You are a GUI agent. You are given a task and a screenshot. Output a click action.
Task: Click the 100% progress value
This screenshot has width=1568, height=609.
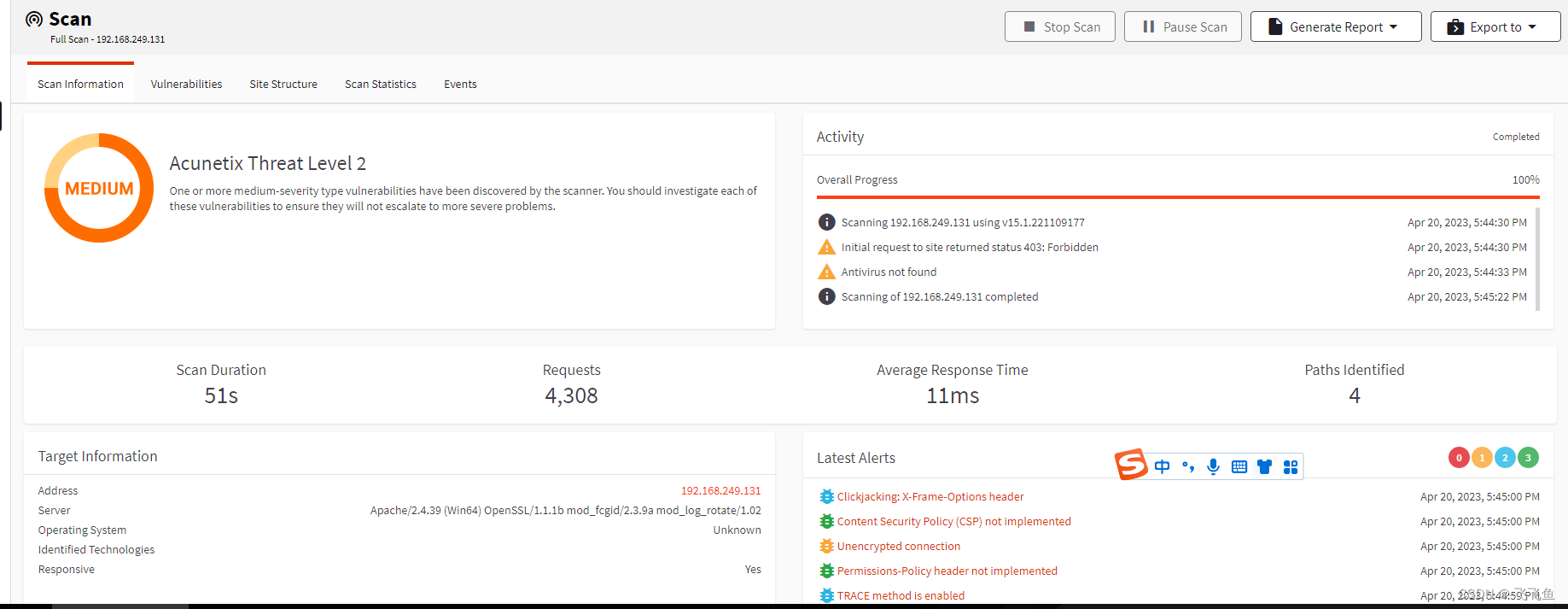click(1526, 179)
